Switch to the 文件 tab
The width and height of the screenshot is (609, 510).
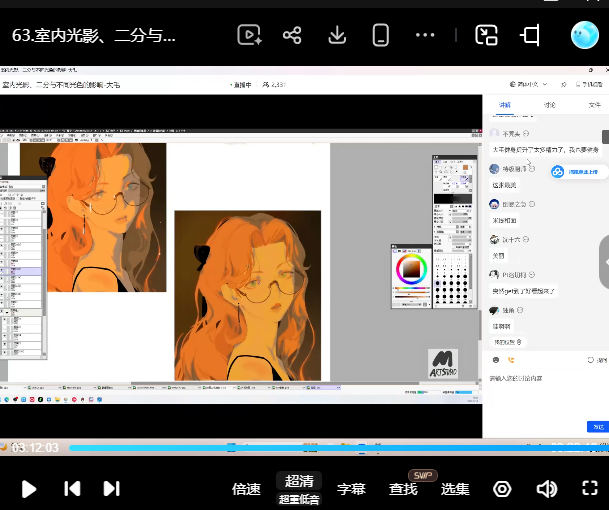pyautogui.click(x=595, y=105)
